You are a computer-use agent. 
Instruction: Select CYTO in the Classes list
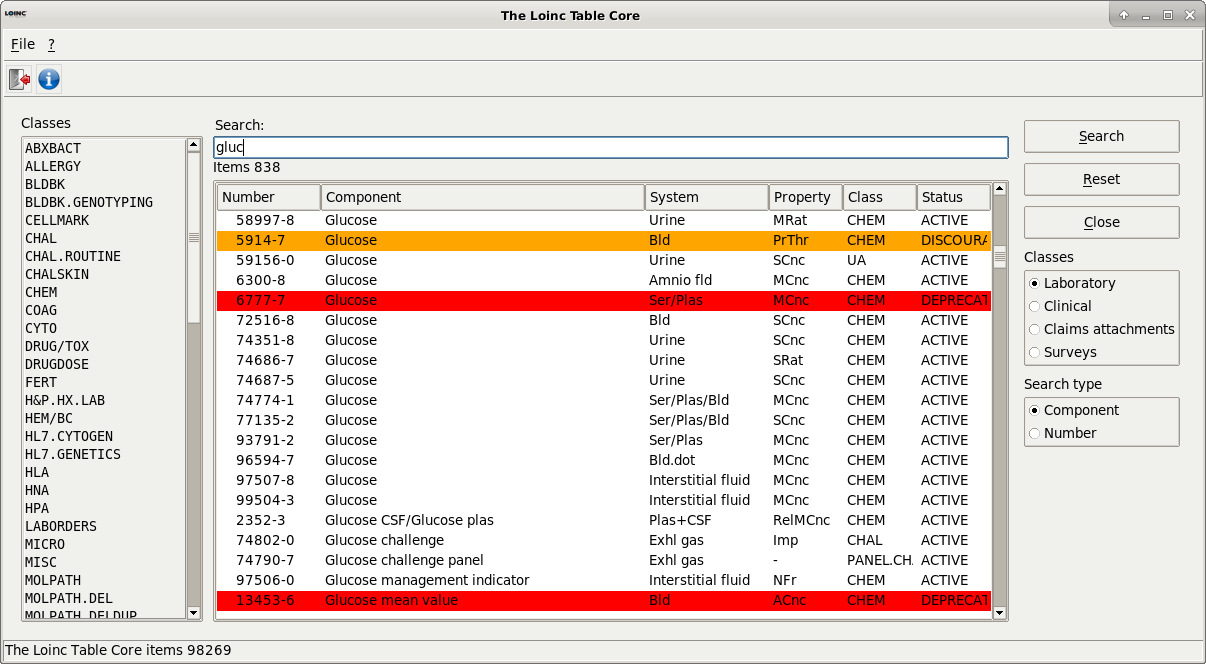pos(104,328)
